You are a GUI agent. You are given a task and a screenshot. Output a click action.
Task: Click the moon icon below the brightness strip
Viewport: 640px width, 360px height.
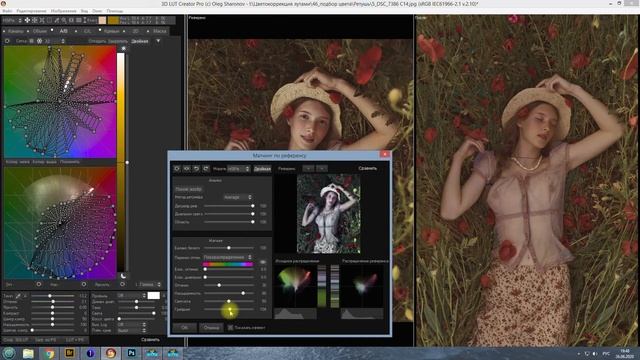[x=123, y=276]
